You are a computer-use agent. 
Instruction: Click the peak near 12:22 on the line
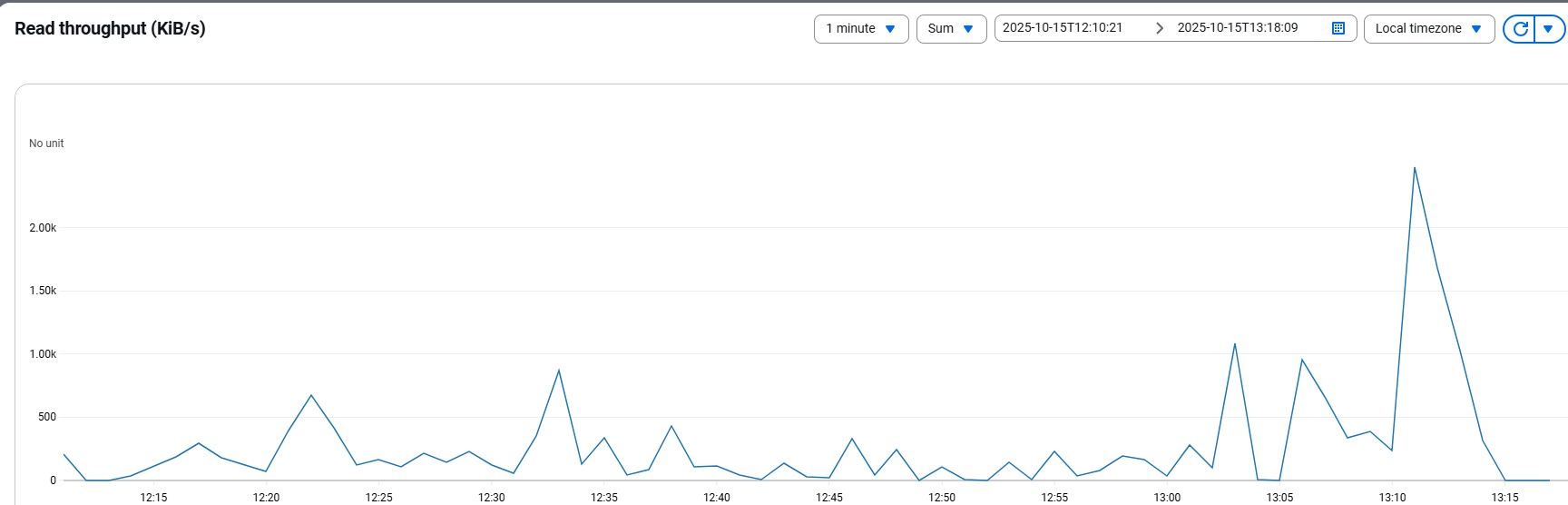[311, 395]
